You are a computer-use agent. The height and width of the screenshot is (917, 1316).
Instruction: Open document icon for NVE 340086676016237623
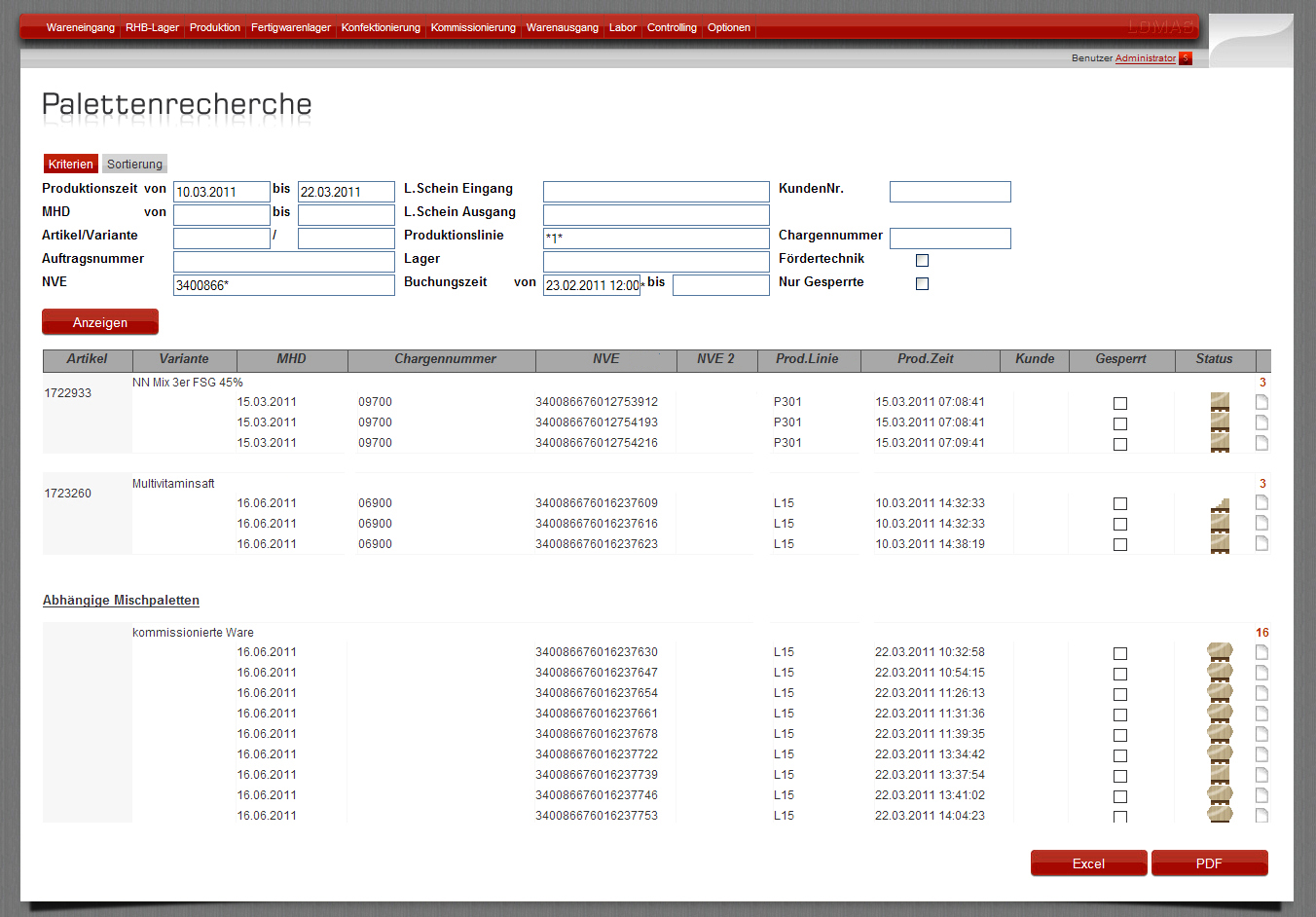tap(1261, 543)
